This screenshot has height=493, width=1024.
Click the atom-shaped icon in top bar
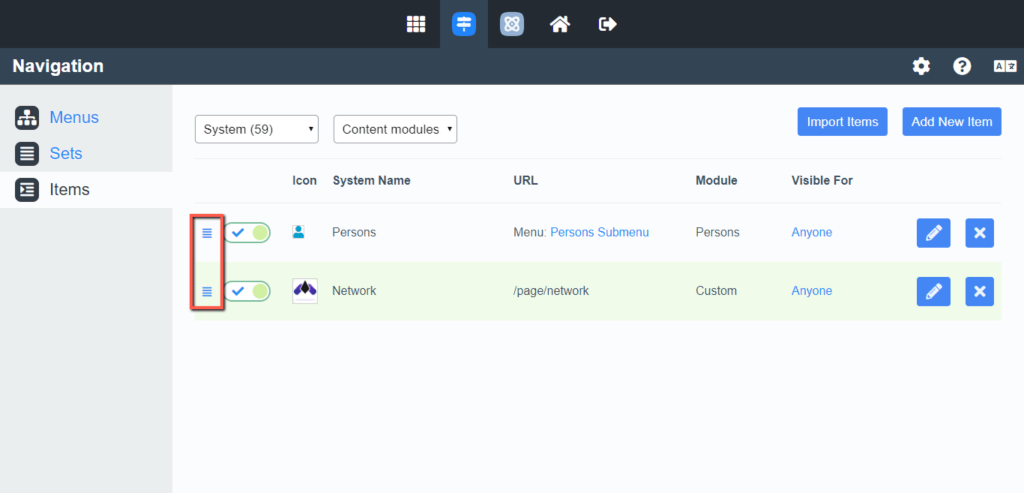(x=512, y=24)
